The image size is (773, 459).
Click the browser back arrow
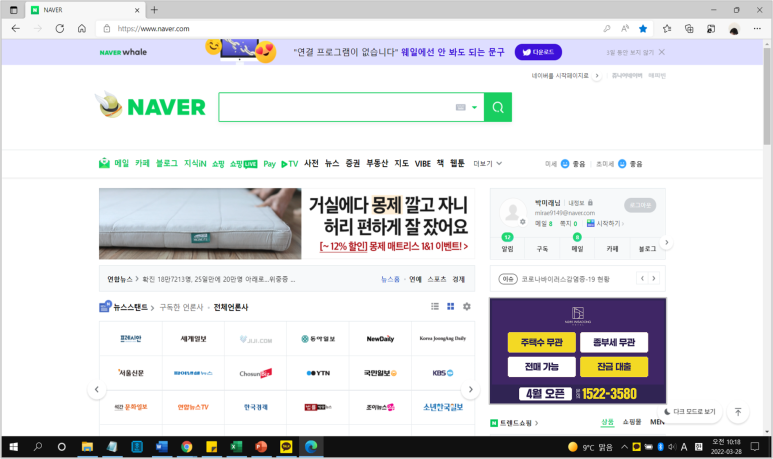(x=16, y=29)
